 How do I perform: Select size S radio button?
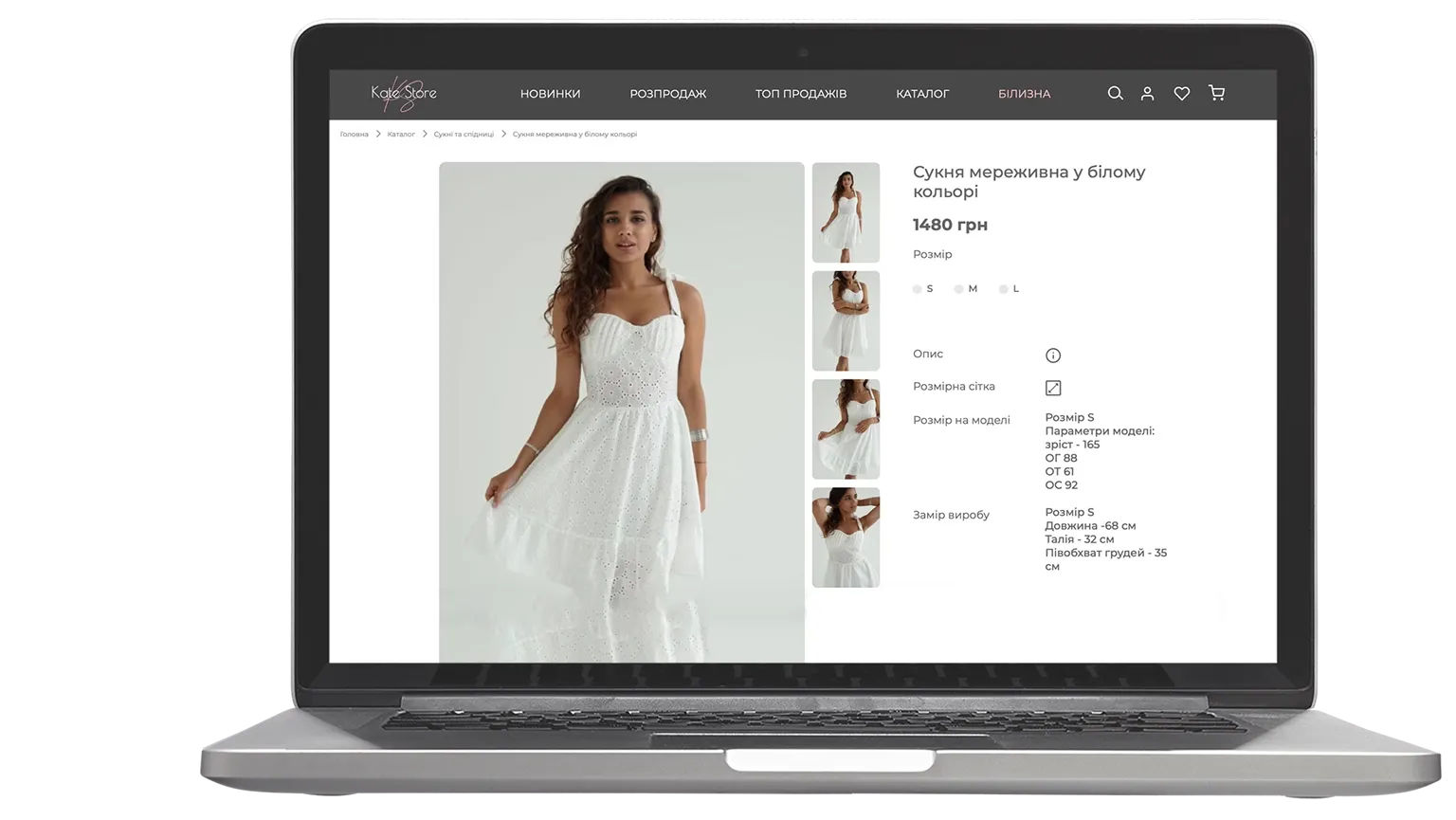(x=918, y=289)
